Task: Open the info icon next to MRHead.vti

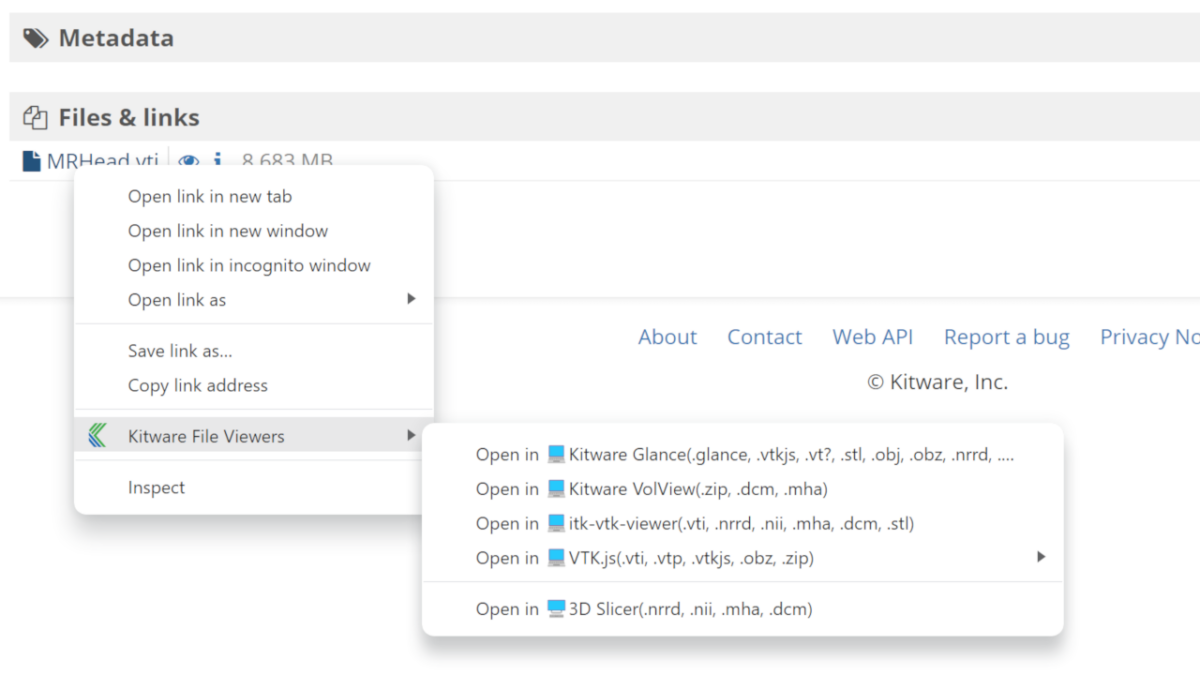Action: [218, 161]
